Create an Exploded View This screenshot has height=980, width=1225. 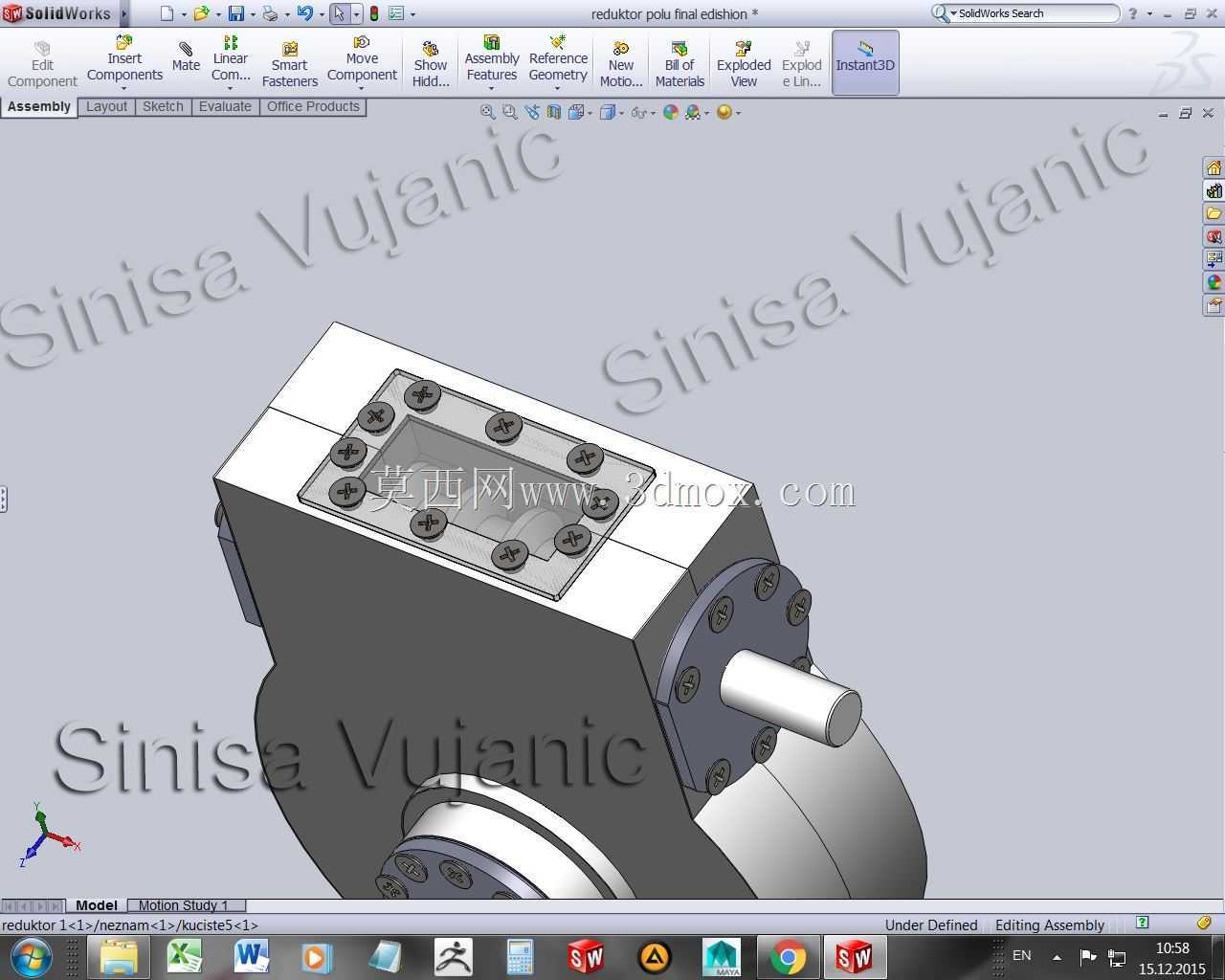tap(744, 63)
